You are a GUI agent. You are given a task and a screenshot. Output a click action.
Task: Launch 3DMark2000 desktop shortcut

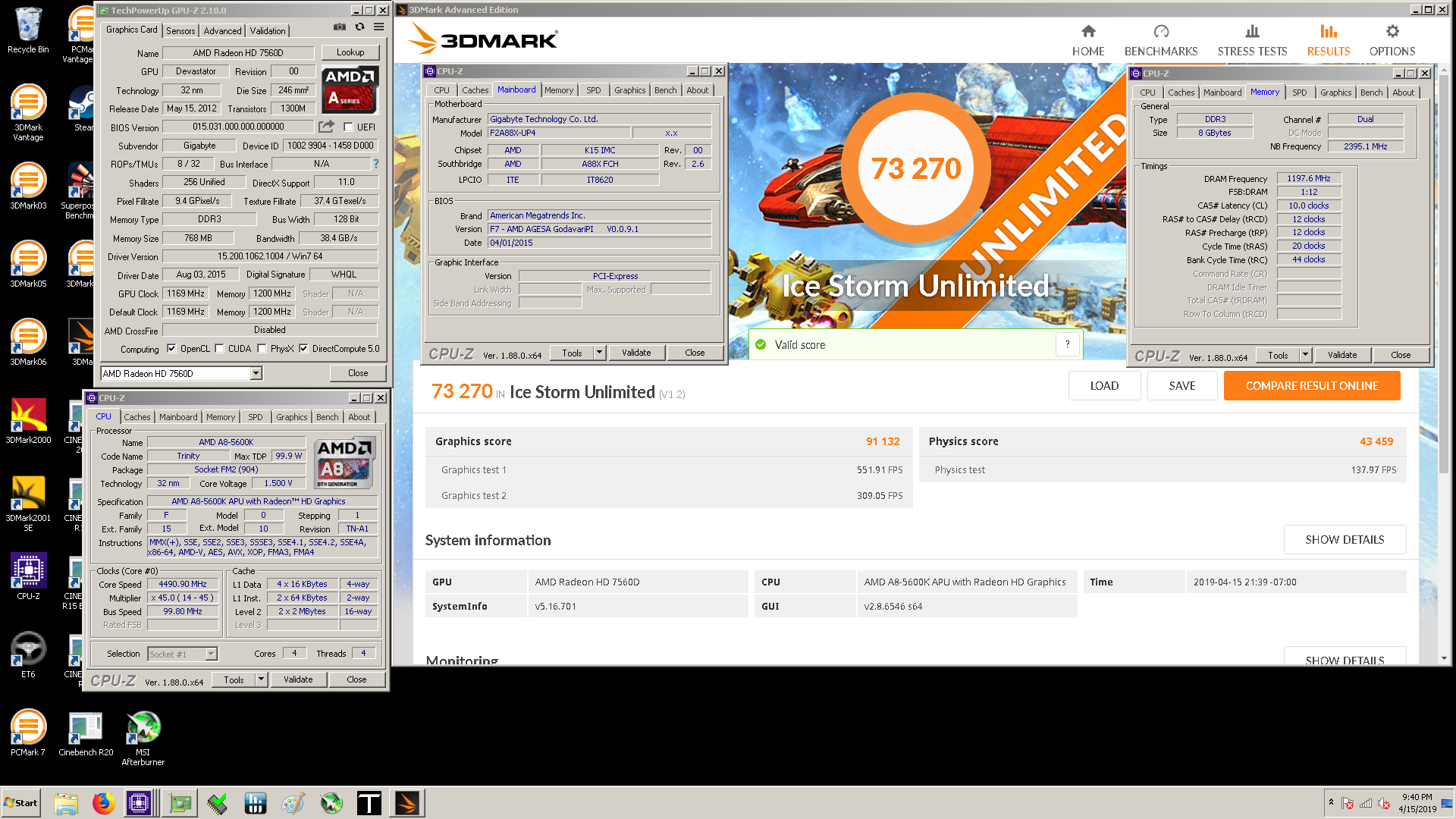(28, 420)
